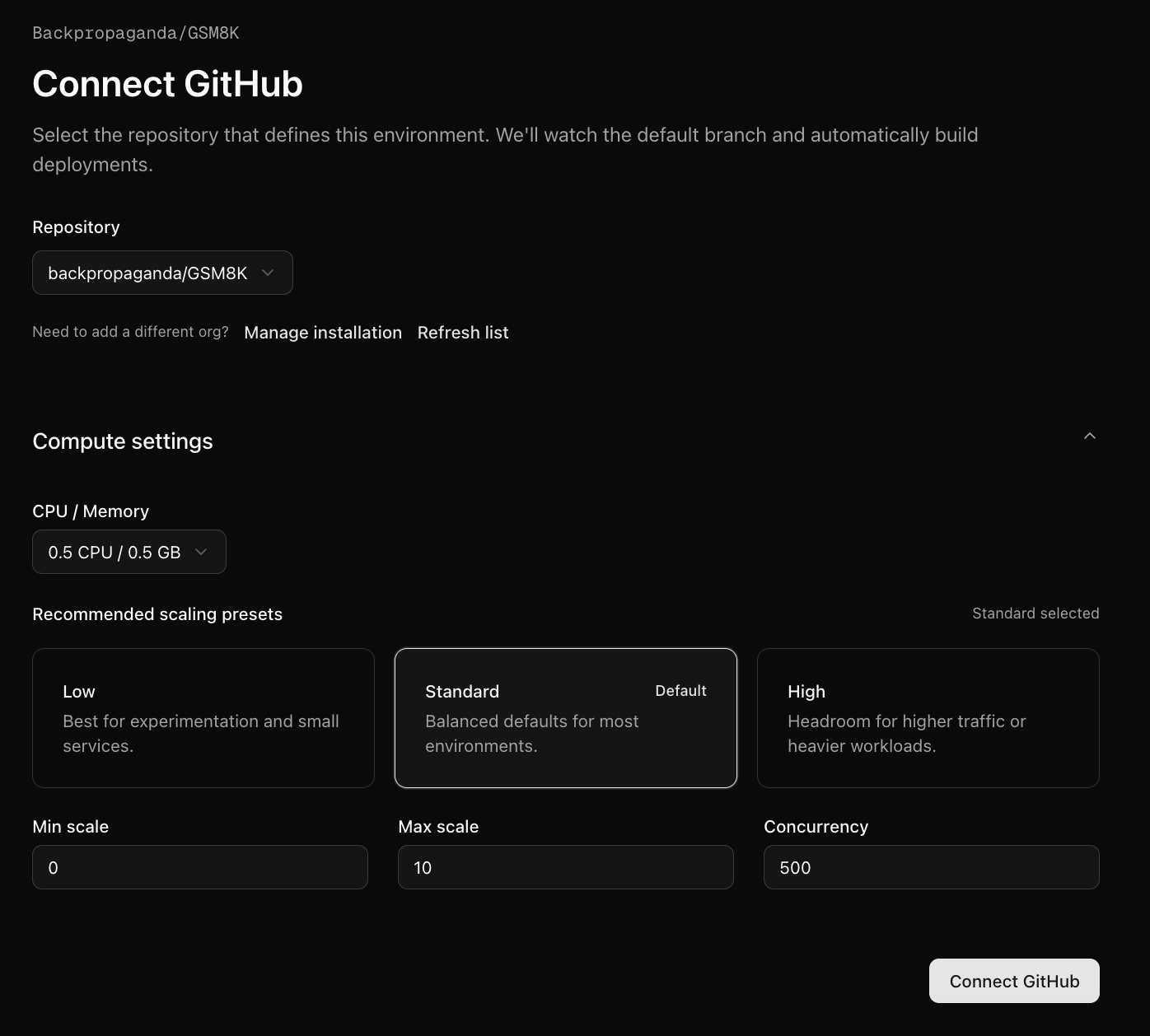Click the Standard selected label
This screenshot has height=1036, width=1150.
pos(1035,613)
